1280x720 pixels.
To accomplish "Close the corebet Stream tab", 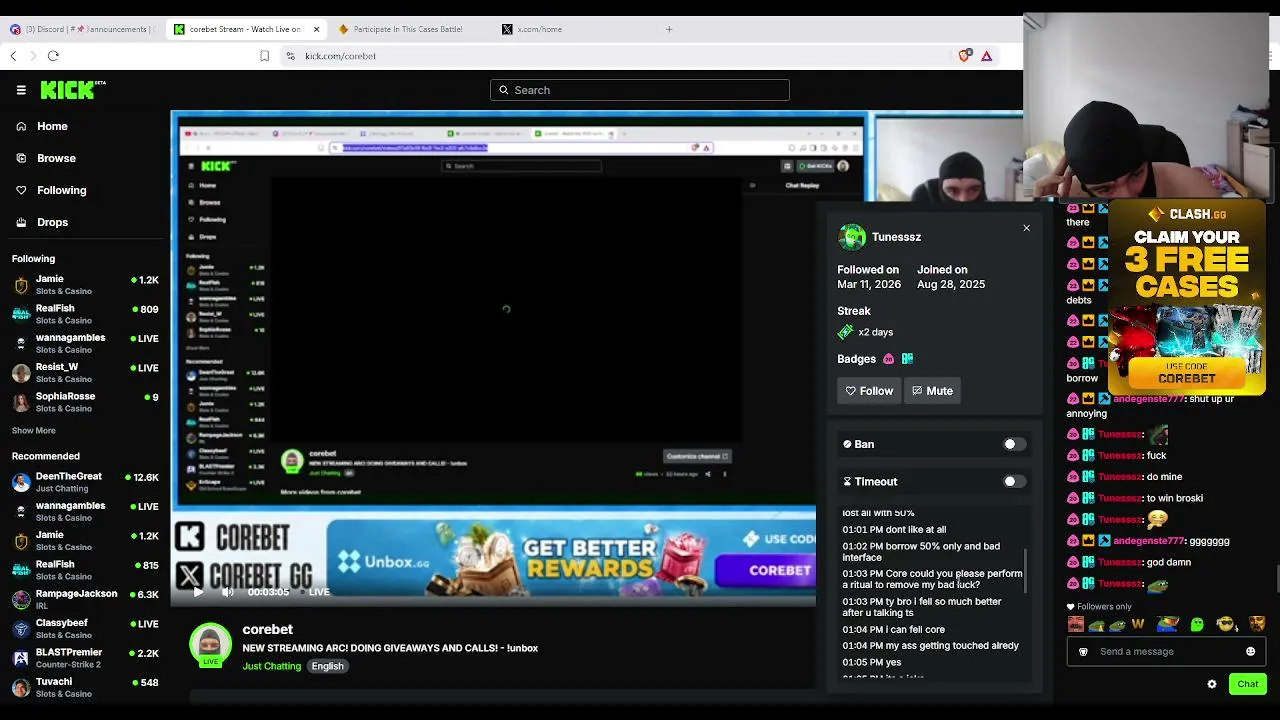I will click(x=316, y=29).
